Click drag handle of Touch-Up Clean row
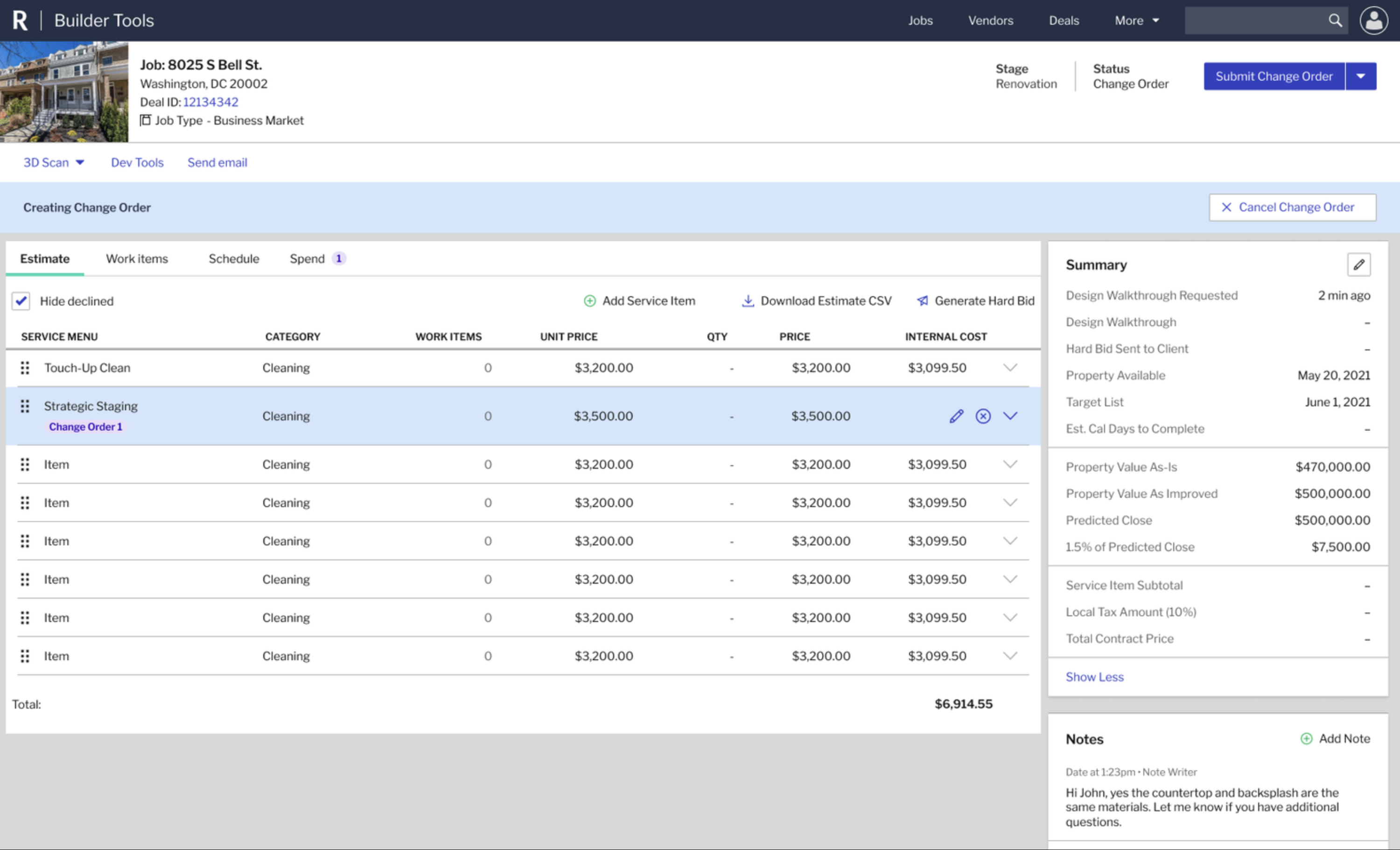 point(25,368)
